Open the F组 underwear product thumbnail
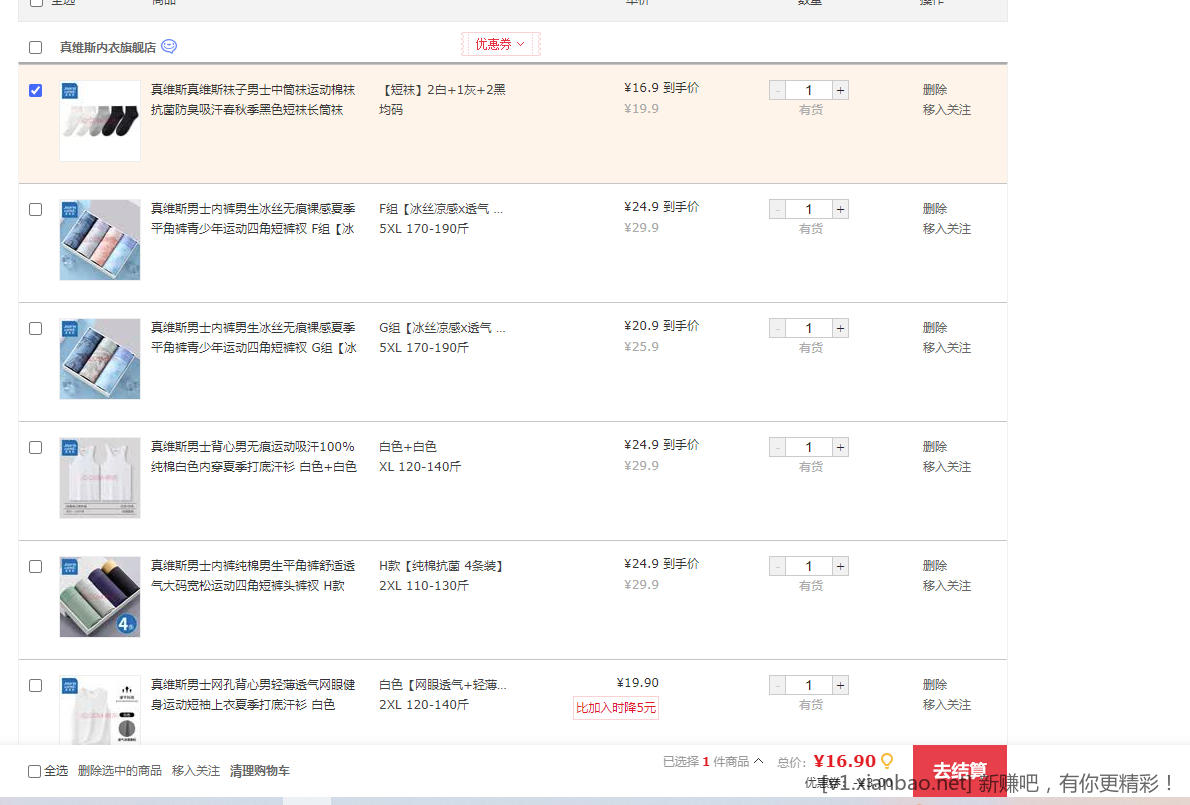 tap(100, 240)
